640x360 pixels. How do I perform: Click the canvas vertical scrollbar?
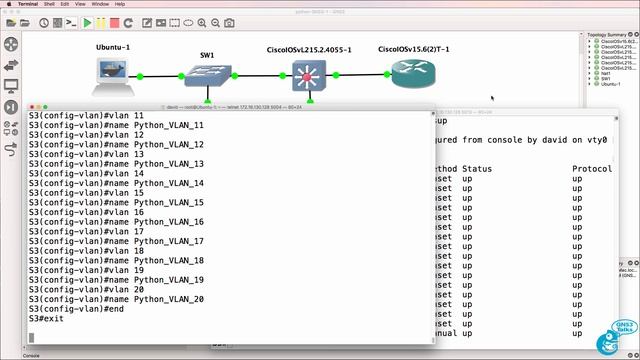click(x=581, y=69)
